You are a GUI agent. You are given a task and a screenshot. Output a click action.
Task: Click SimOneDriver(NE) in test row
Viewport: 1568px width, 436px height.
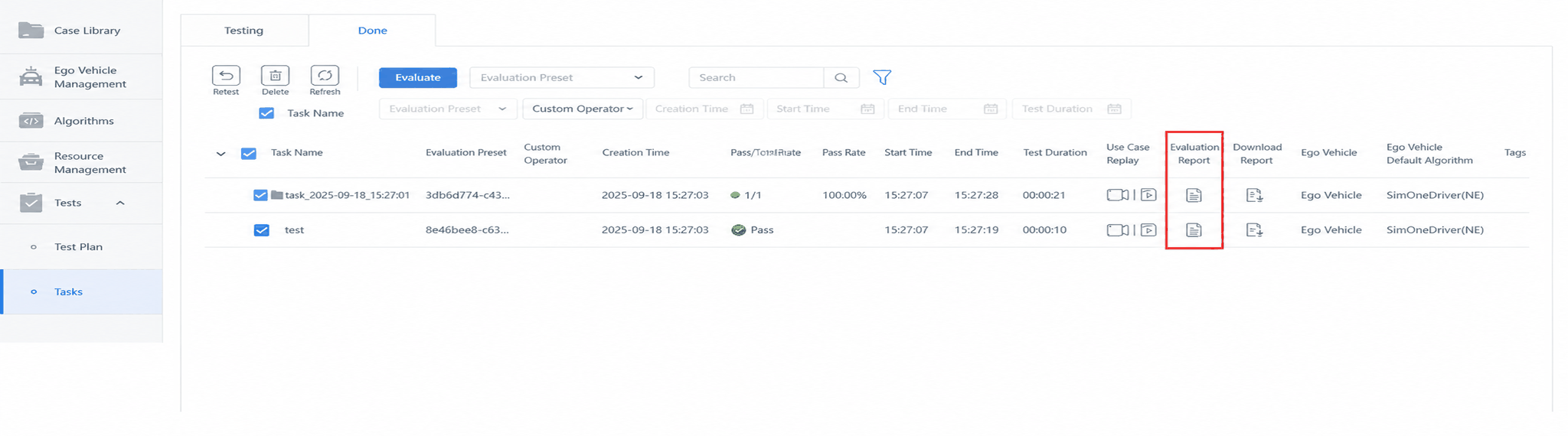pyautogui.click(x=1435, y=229)
